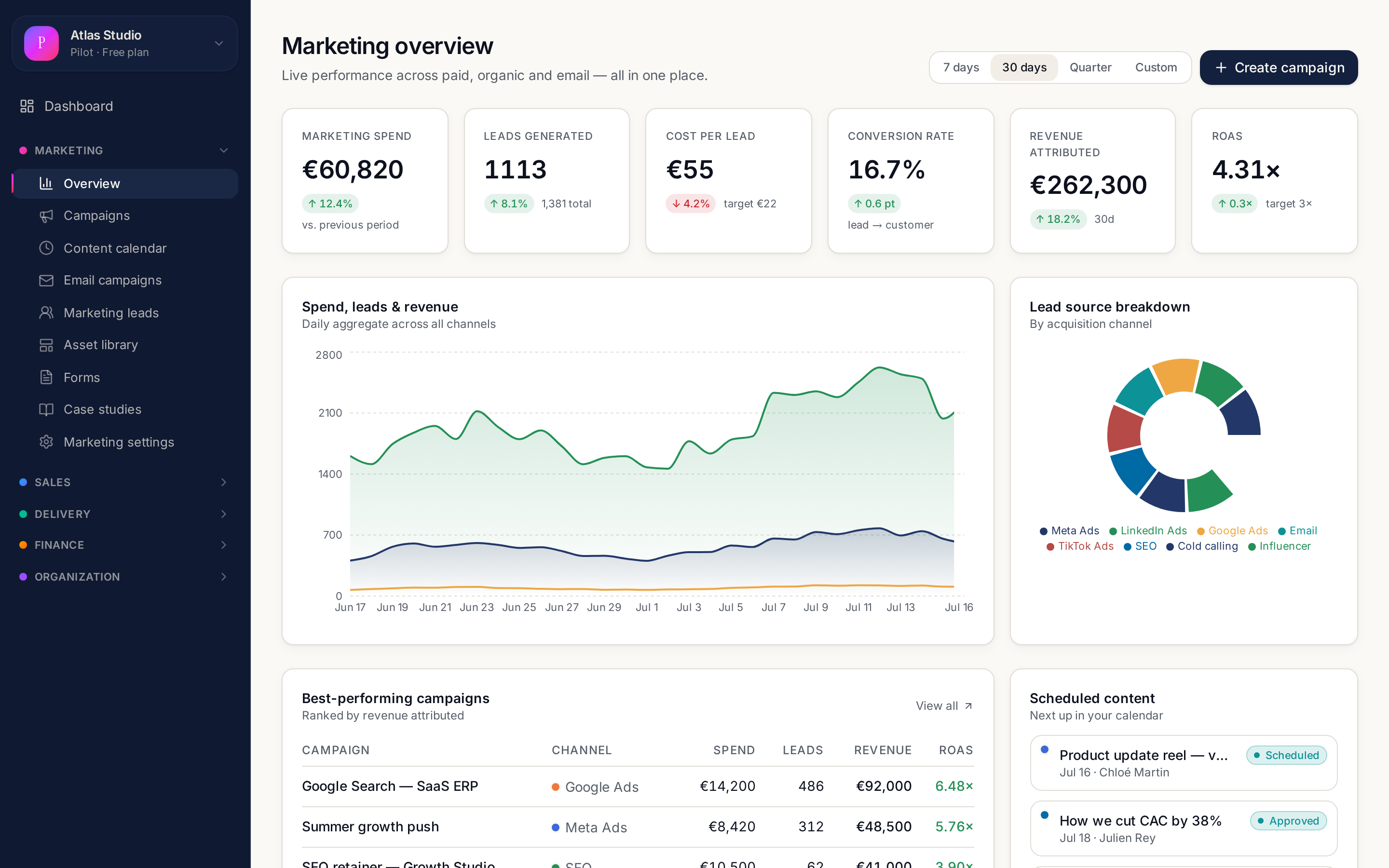Open Dashboard from the grid icon
The height and width of the screenshot is (868, 1389).
[27, 106]
